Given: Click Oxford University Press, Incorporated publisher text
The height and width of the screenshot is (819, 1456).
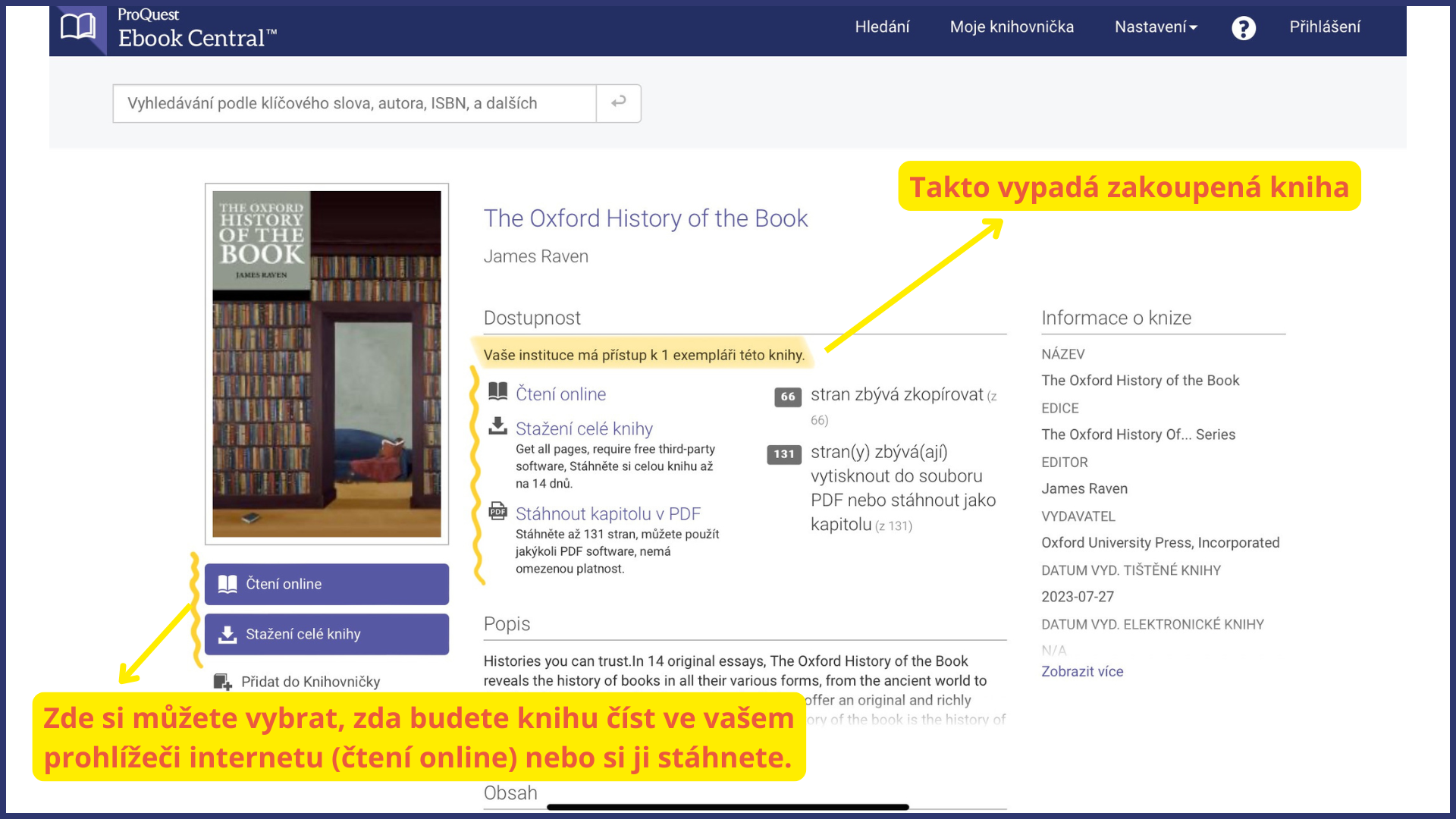Looking at the screenshot, I should (x=1160, y=543).
